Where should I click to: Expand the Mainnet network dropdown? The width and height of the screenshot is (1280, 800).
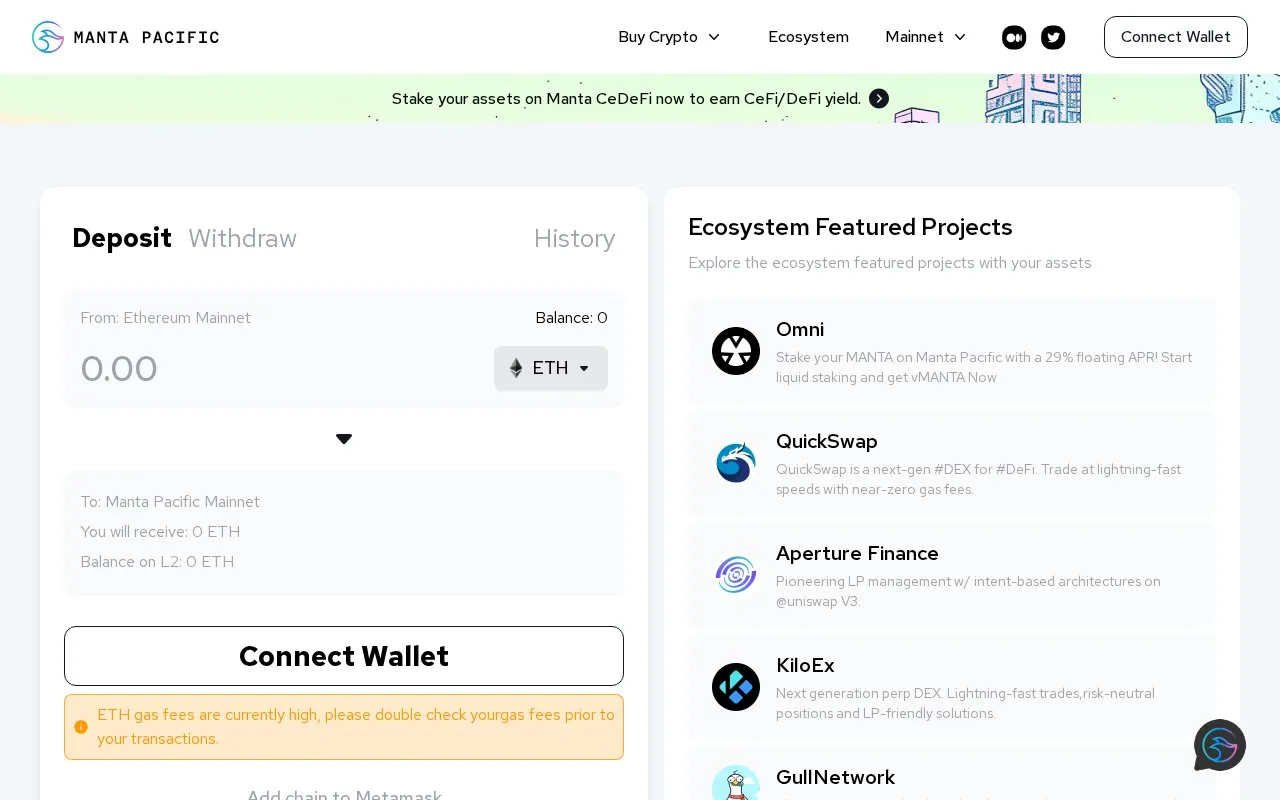pyautogui.click(x=926, y=37)
